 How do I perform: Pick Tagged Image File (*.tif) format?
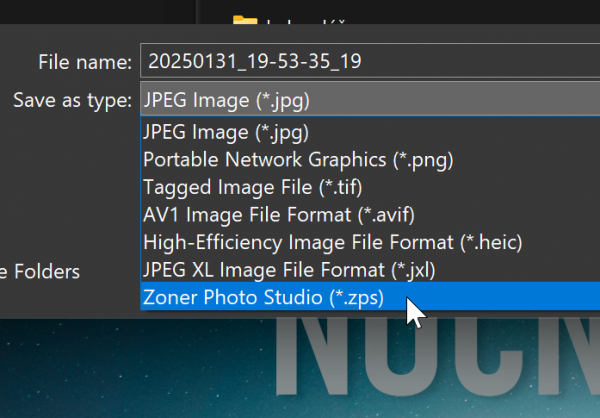coord(370,187)
